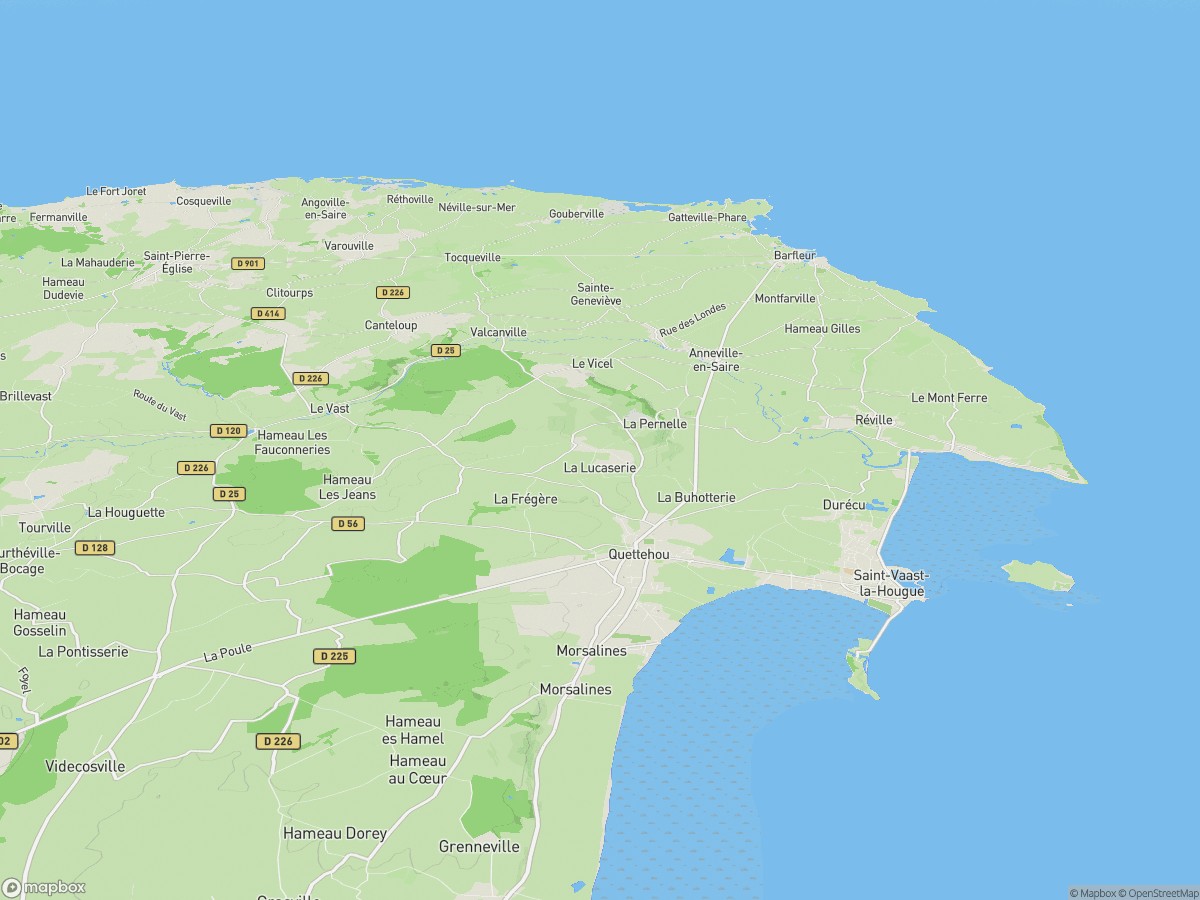
Task: Click the Mapbox logo
Action: pos(44,887)
